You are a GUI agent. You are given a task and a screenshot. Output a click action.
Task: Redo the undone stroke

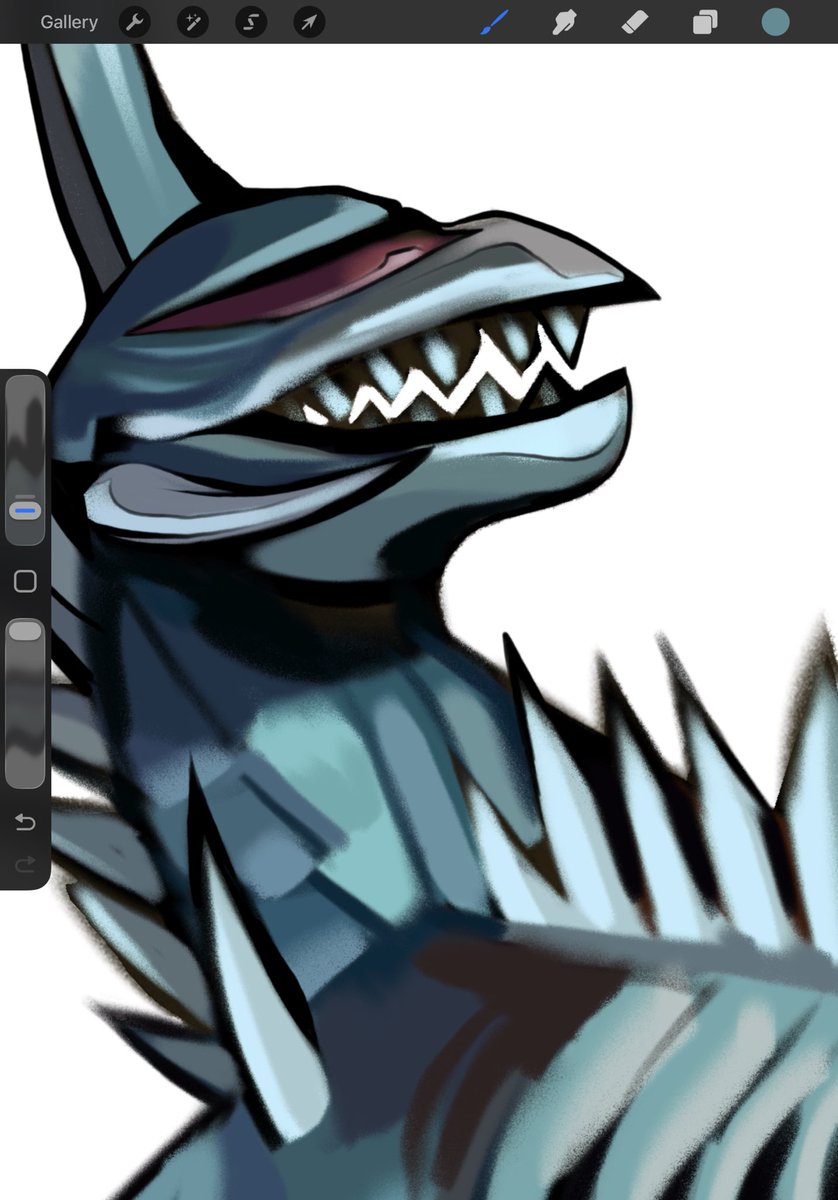click(x=25, y=864)
